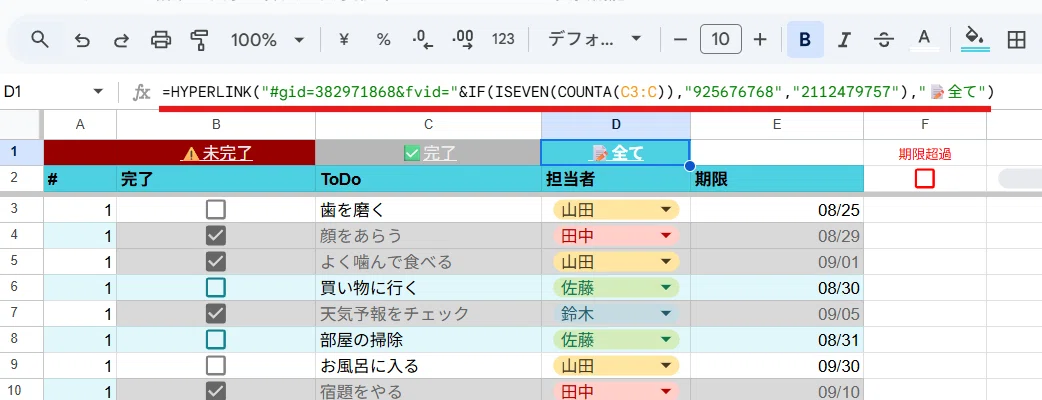
Task: Open assignee dropdown for よく噛んで食べる row
Action: tap(665, 262)
